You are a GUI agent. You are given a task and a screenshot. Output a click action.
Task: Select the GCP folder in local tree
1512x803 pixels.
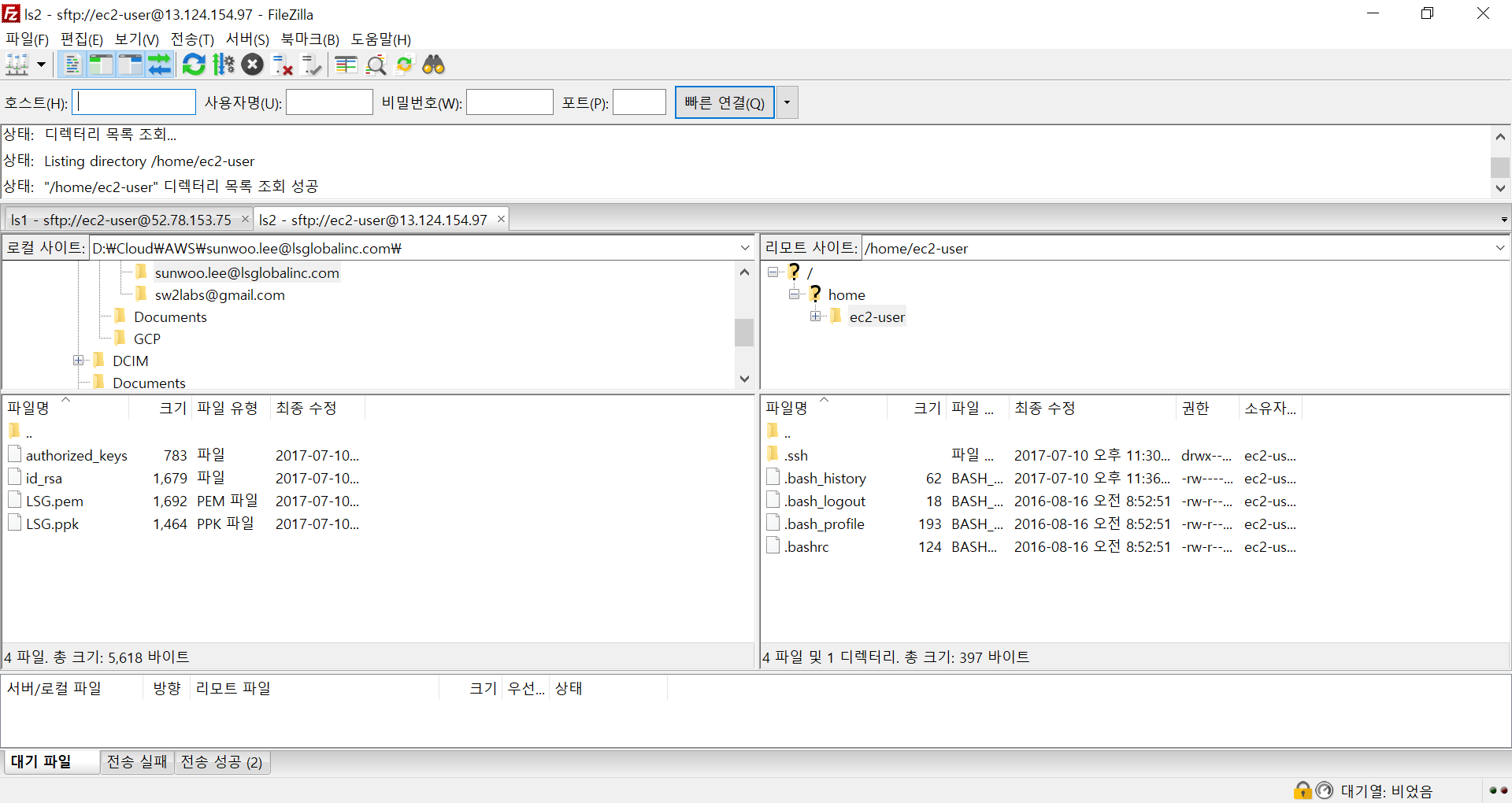coord(147,339)
